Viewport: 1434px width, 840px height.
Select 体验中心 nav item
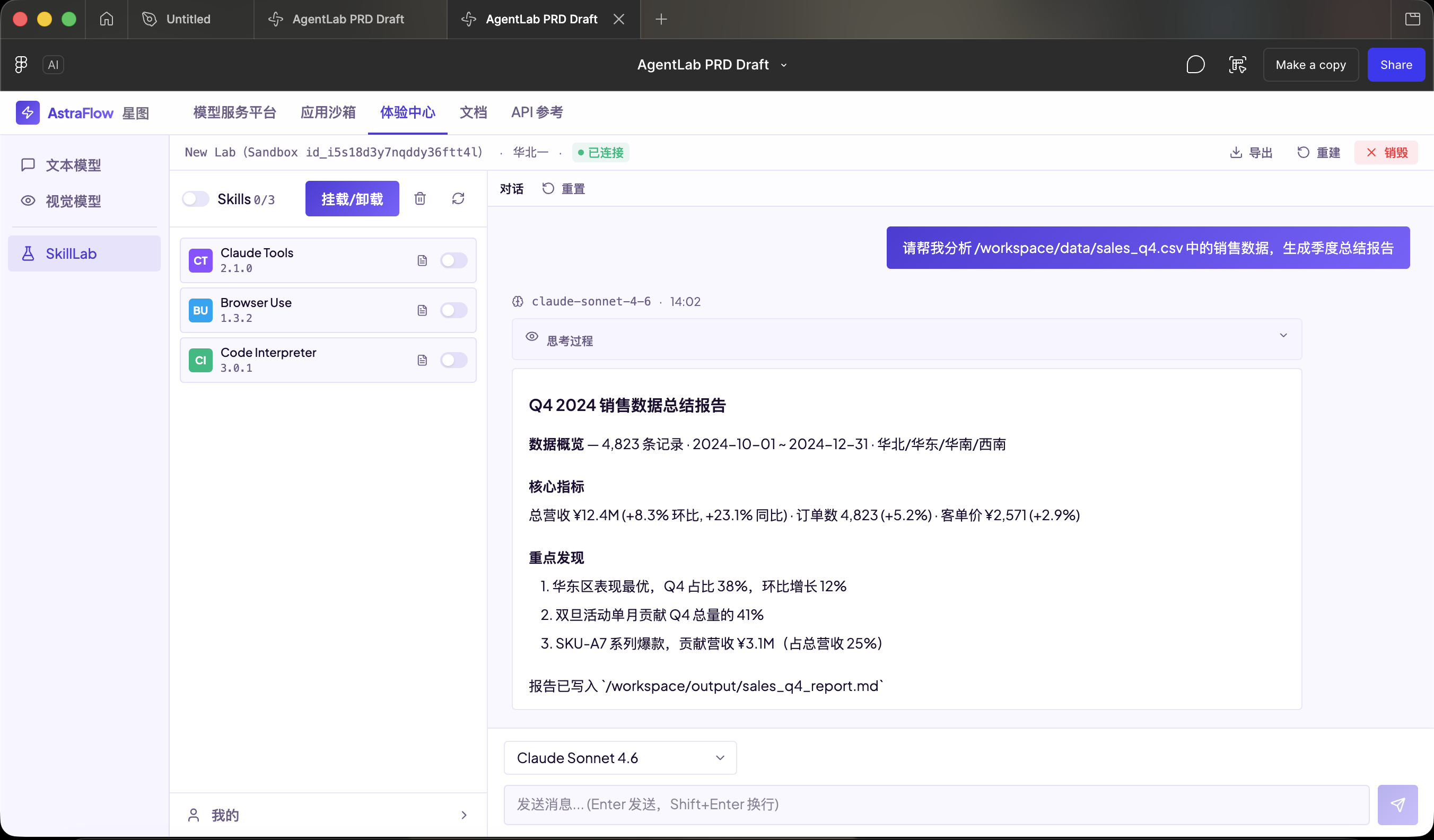(x=407, y=112)
